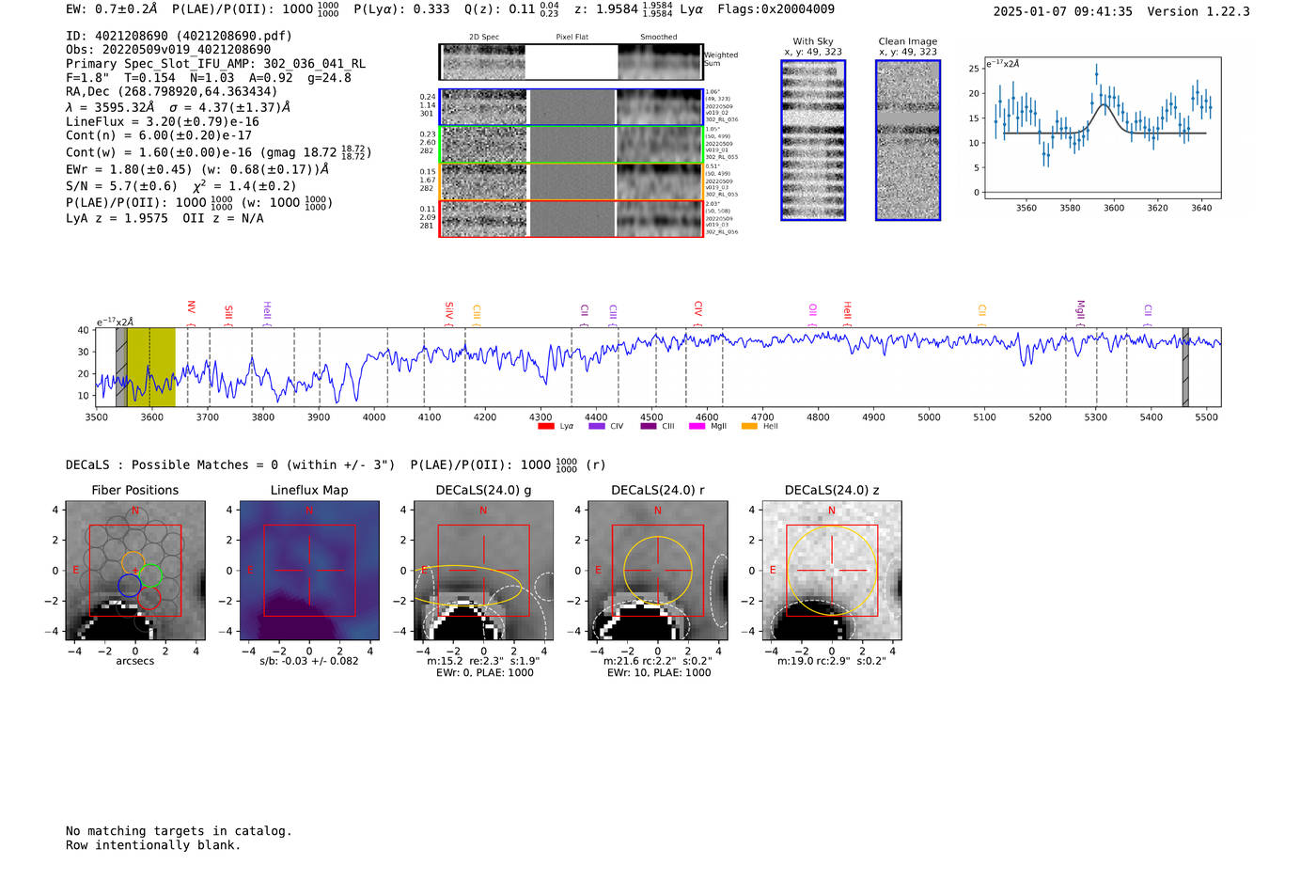Click the LyA z = 1.9575 text
1316x896 pixels.
[x=117, y=218]
